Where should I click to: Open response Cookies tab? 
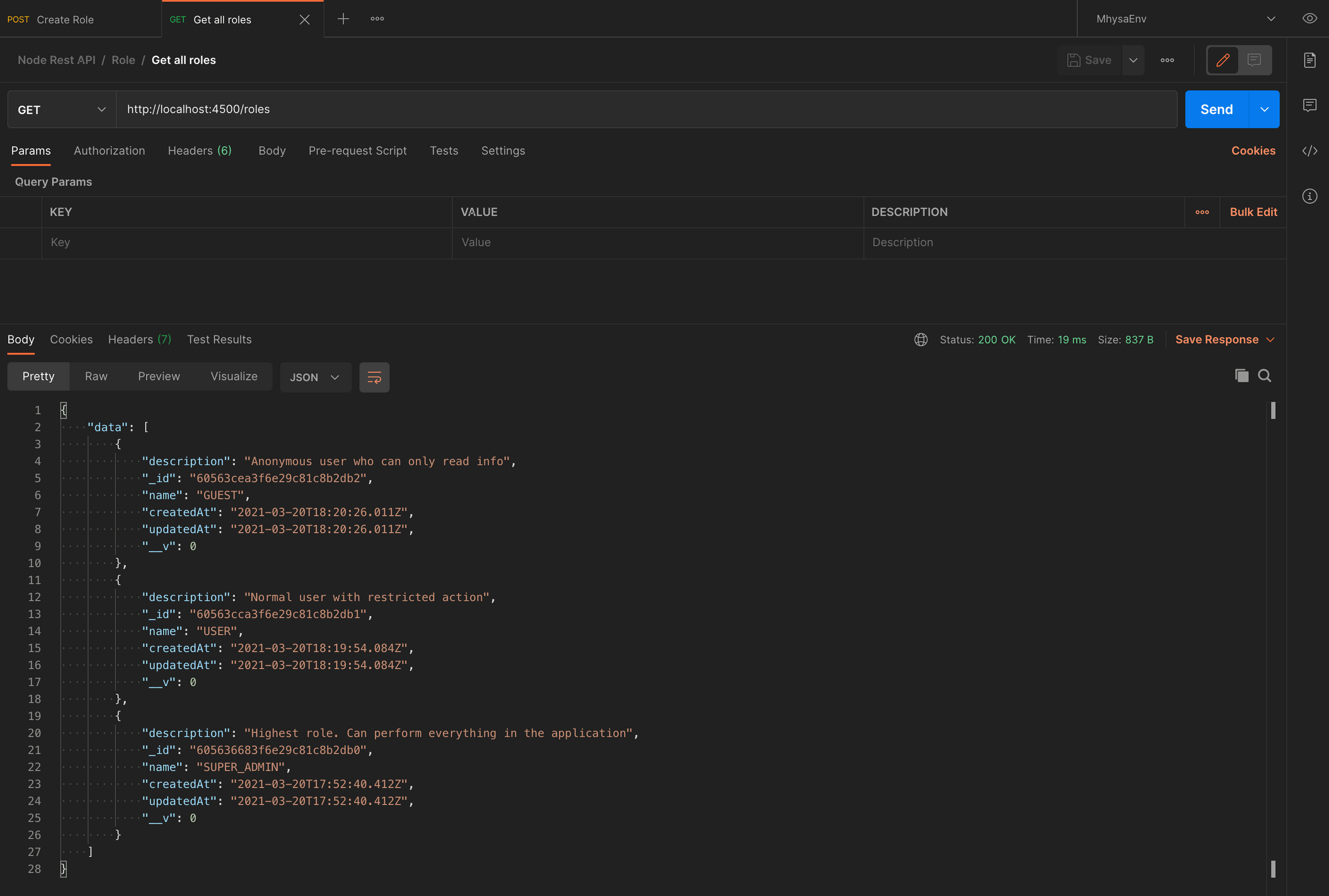tap(71, 339)
